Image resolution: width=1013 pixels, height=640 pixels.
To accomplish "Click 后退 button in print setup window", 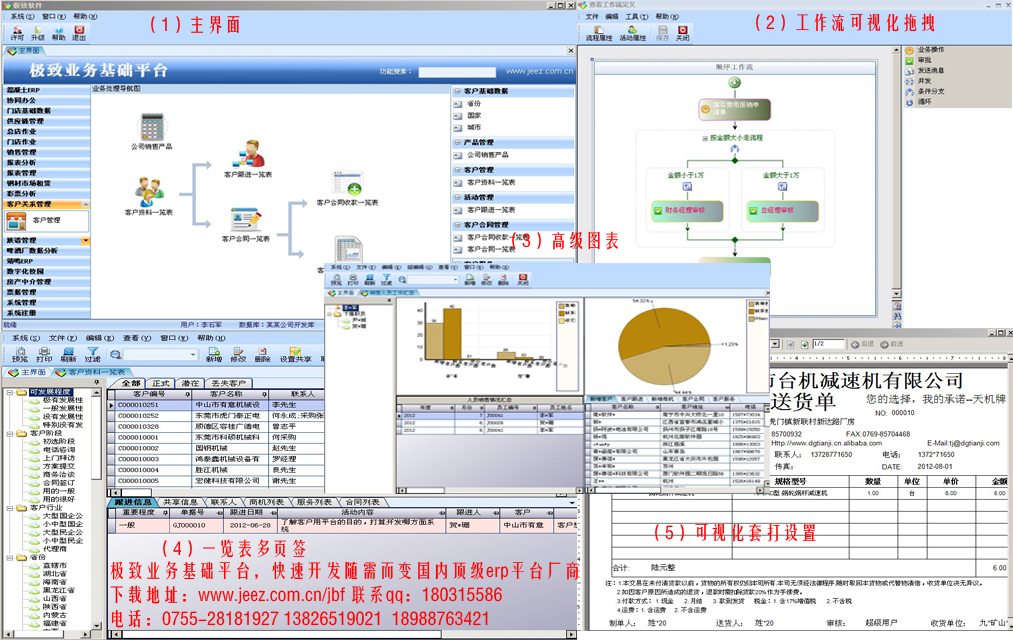I will point(862,344).
